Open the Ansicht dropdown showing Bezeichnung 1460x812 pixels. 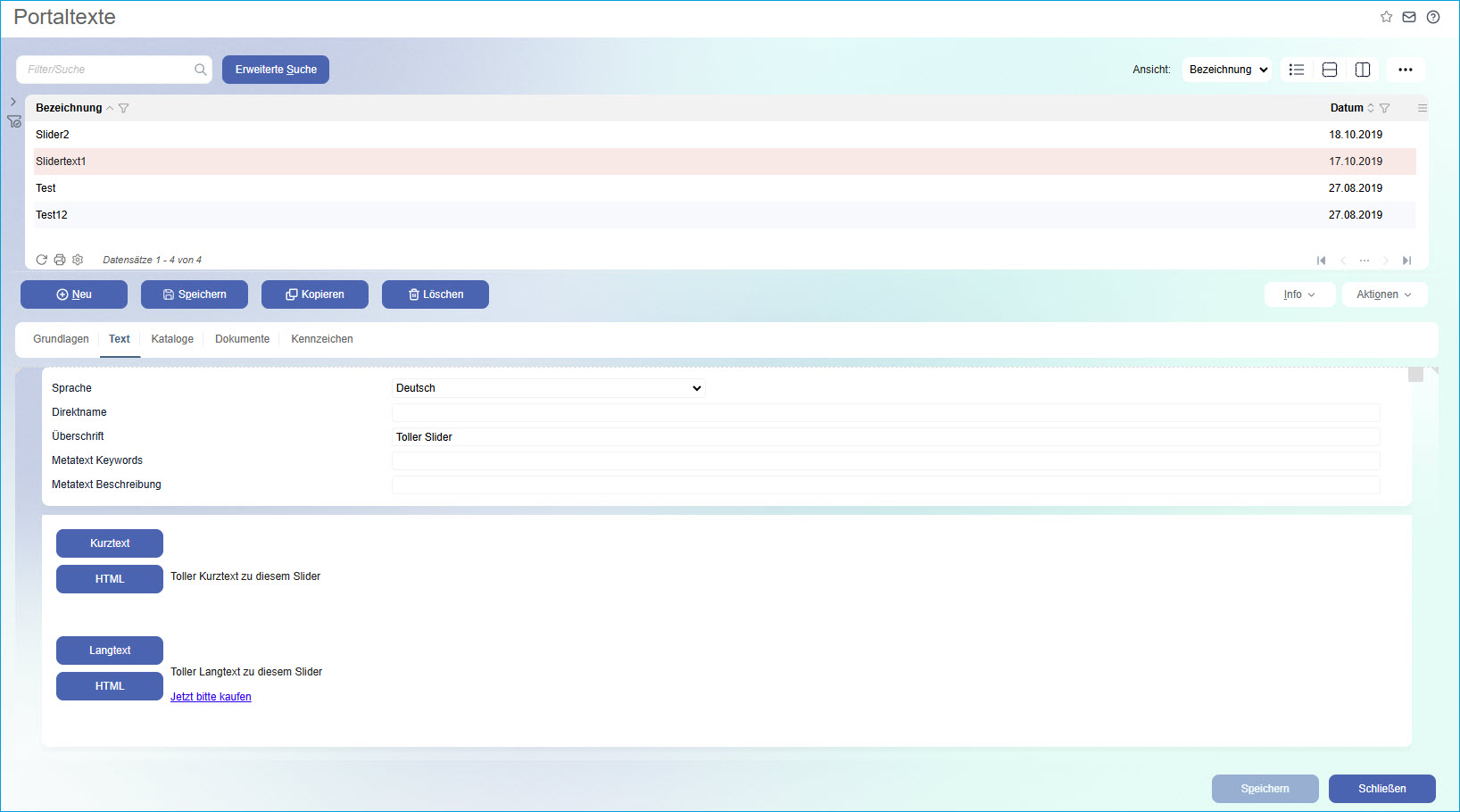[x=1227, y=70]
